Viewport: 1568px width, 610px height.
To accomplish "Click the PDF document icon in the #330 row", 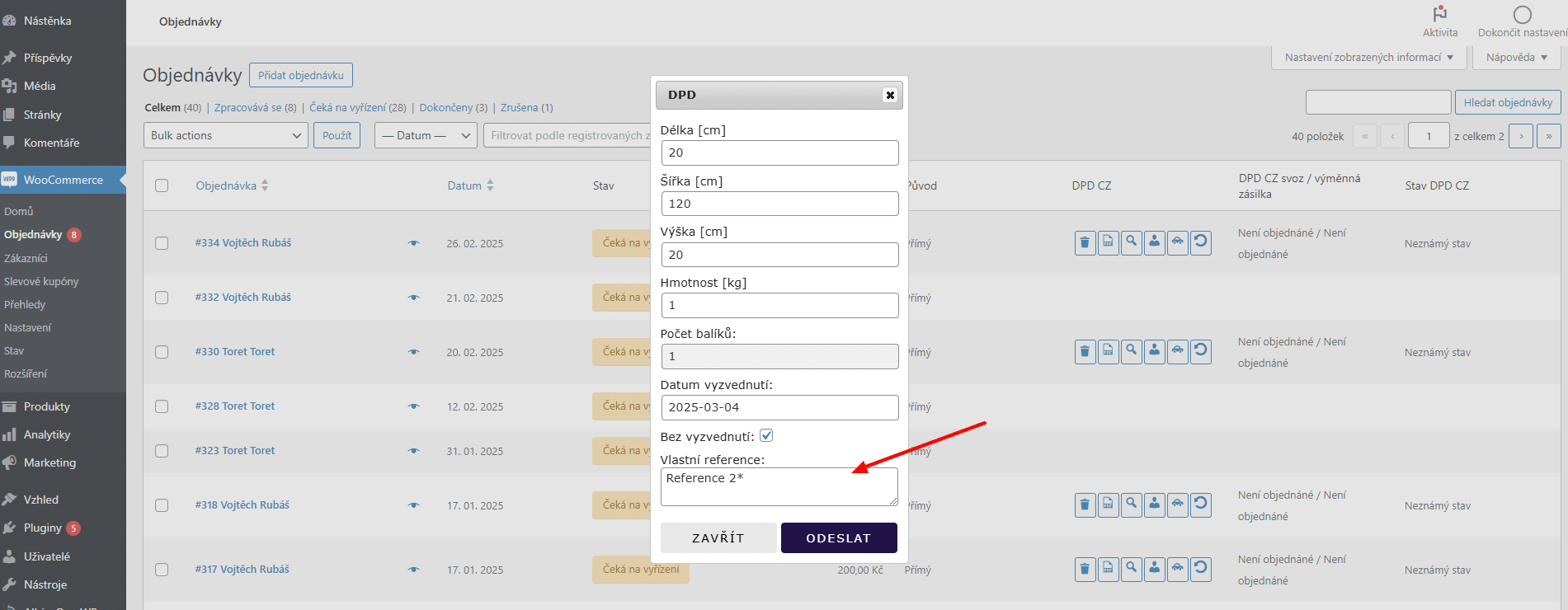I will click(x=1108, y=352).
